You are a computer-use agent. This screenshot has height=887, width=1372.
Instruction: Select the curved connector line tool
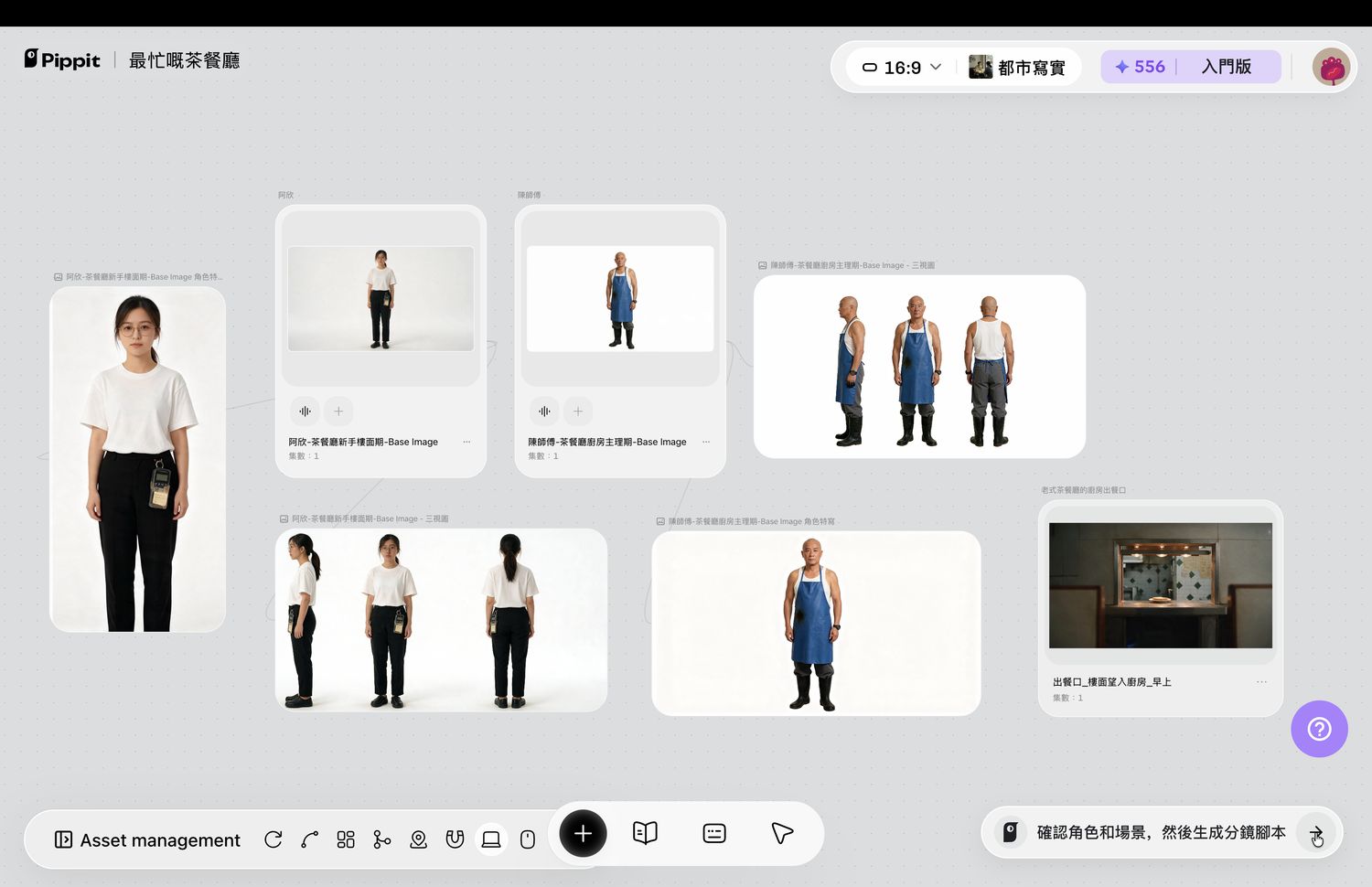point(310,839)
